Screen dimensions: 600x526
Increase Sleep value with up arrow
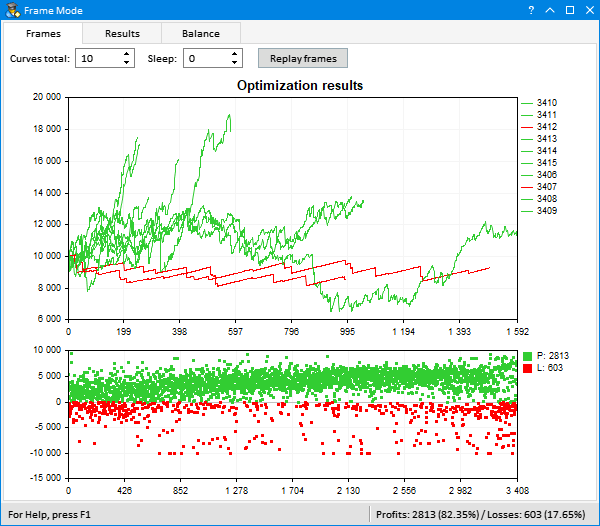tap(235, 54)
